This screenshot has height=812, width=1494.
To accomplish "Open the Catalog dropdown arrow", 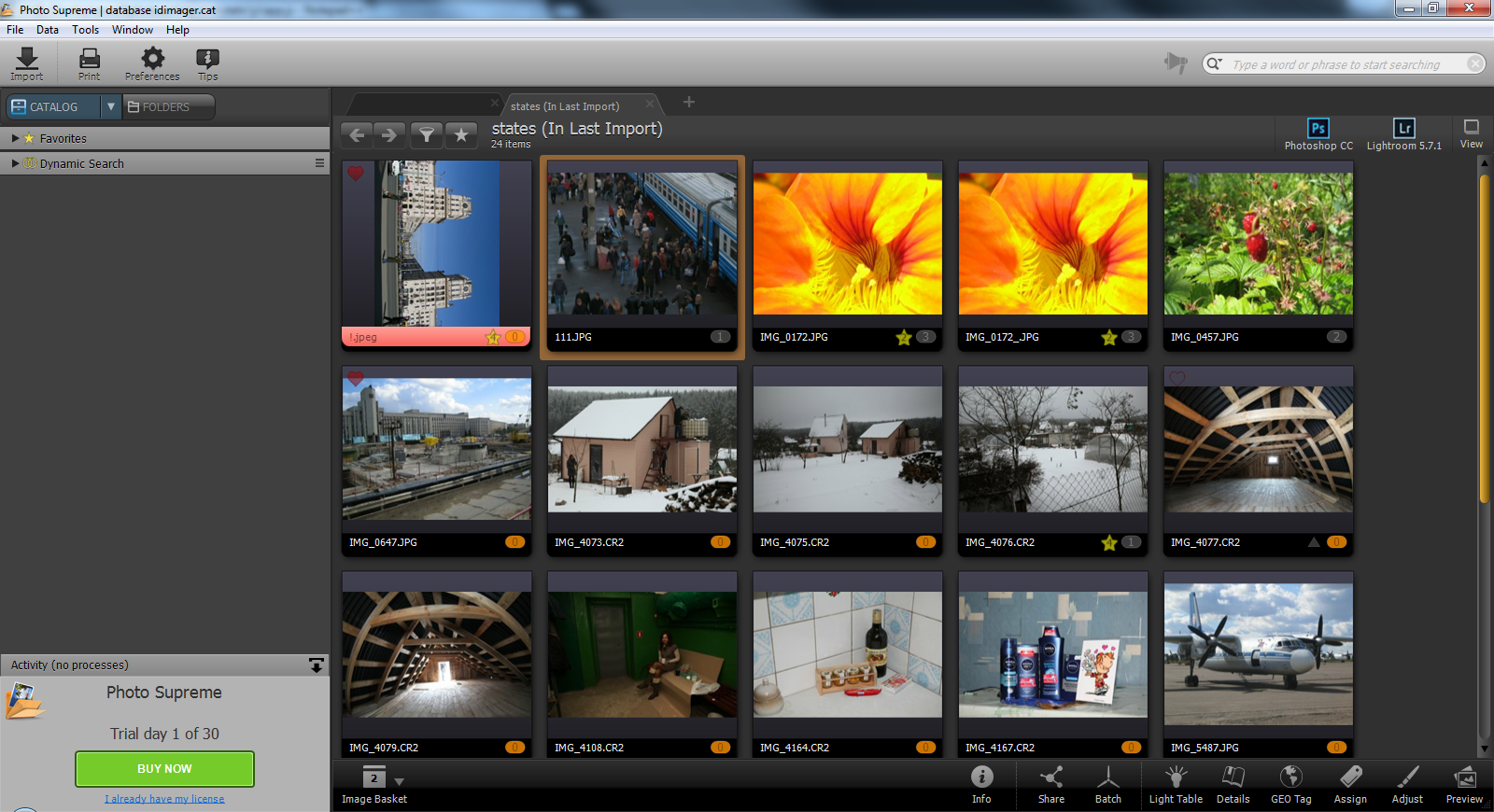I will [x=111, y=106].
